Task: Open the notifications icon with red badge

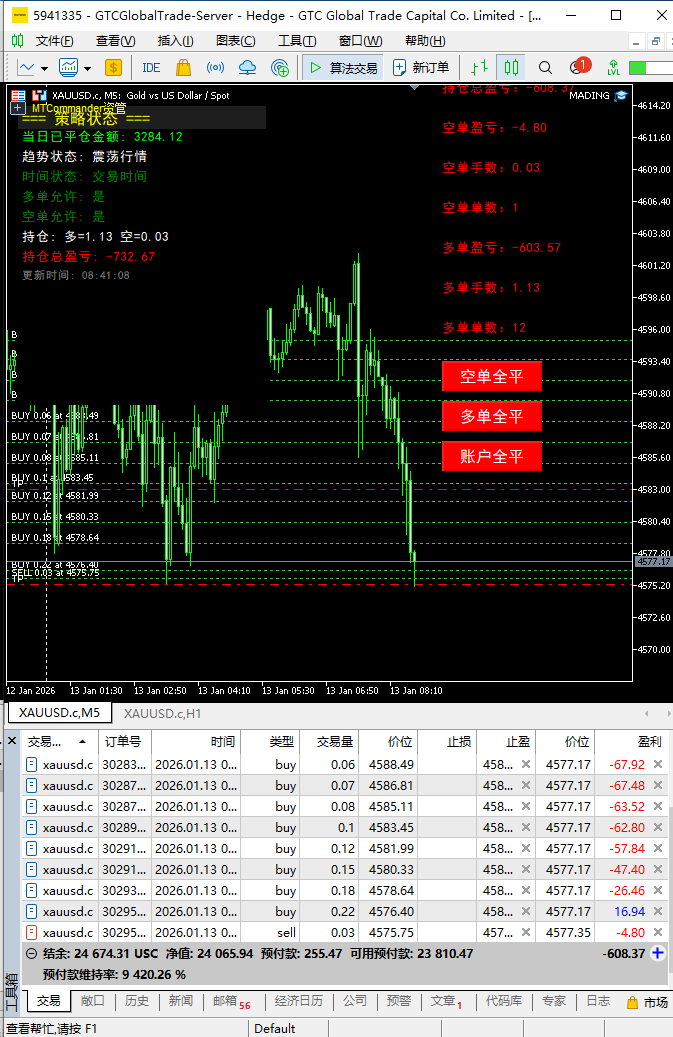Action: [x=578, y=66]
